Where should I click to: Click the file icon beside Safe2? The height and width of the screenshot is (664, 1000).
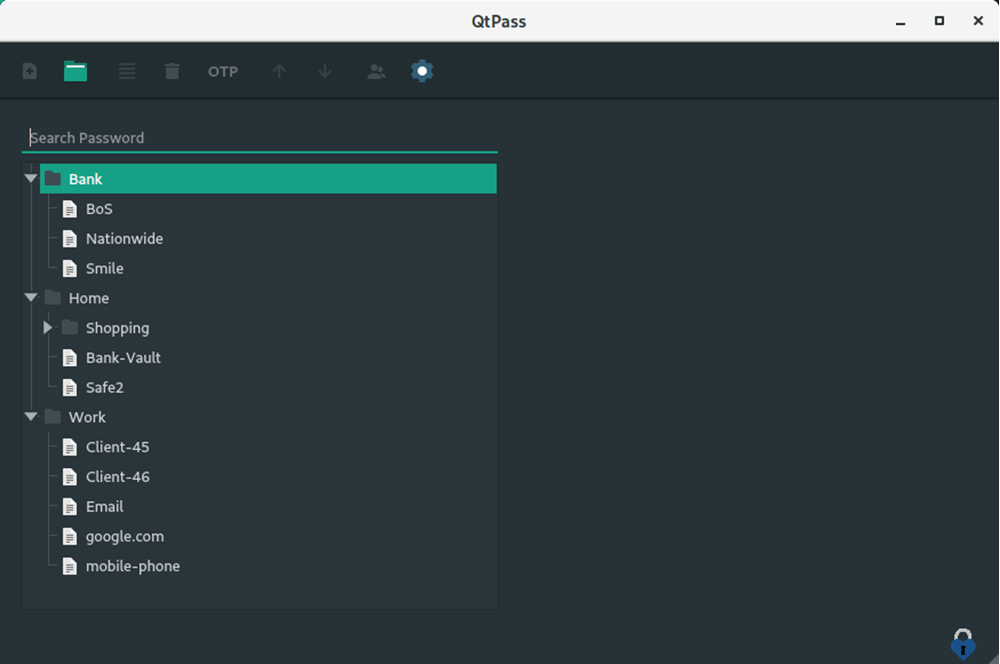click(70, 388)
